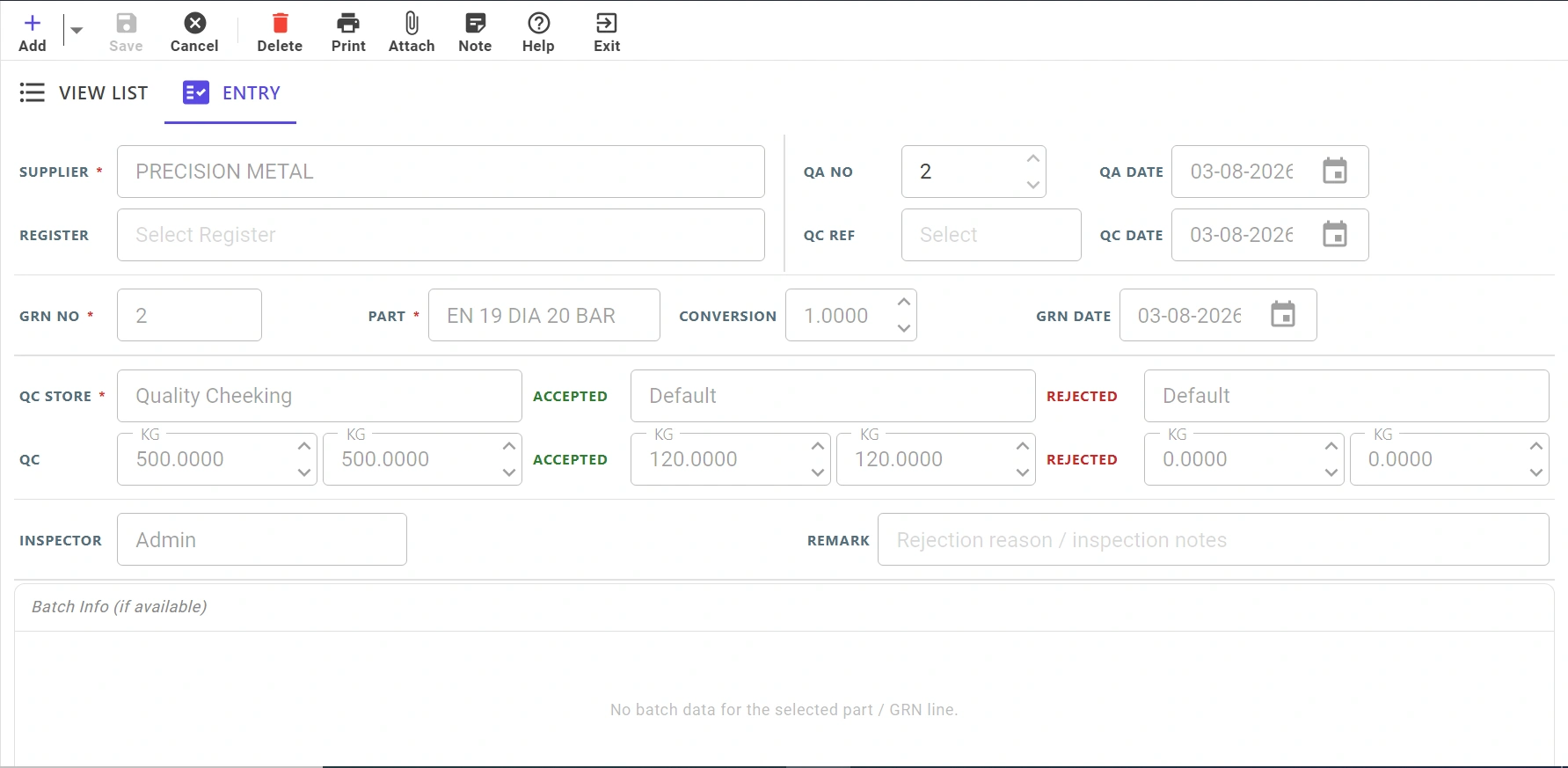Decrease the CONVERSION value
The height and width of the screenshot is (768, 1568).
904,328
